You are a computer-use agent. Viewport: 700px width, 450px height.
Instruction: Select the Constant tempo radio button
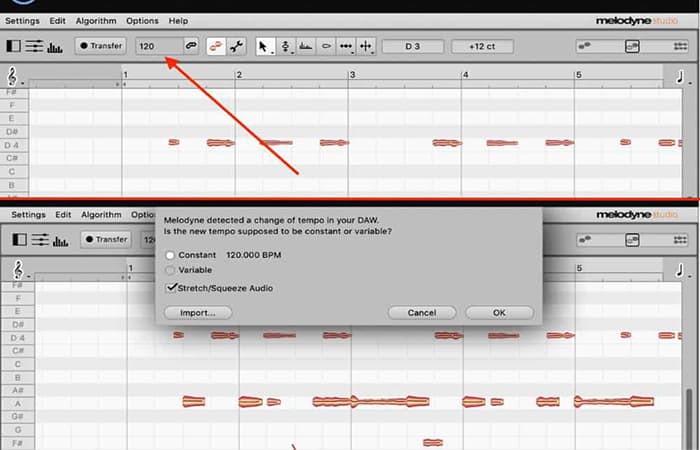coord(170,255)
